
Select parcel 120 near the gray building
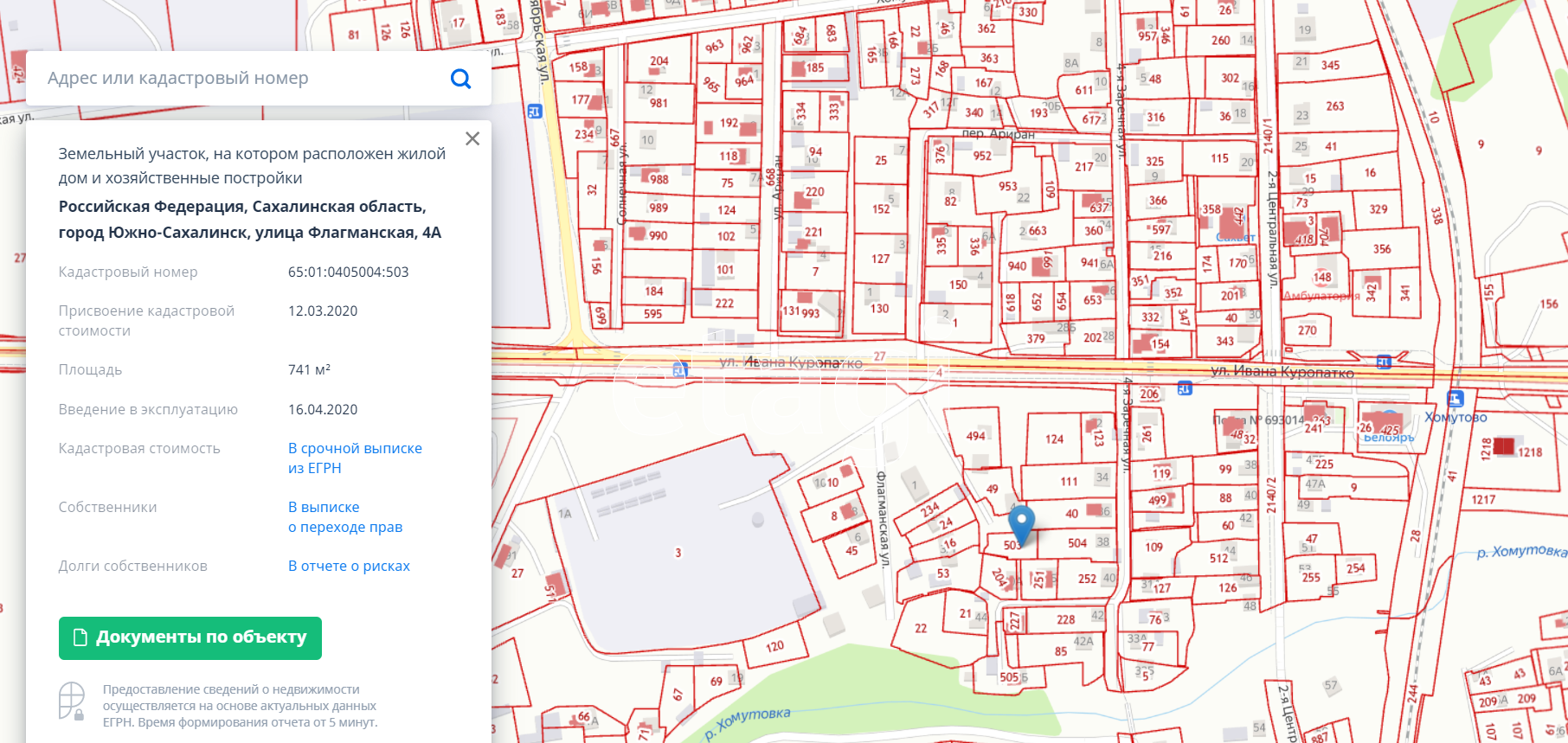774,646
